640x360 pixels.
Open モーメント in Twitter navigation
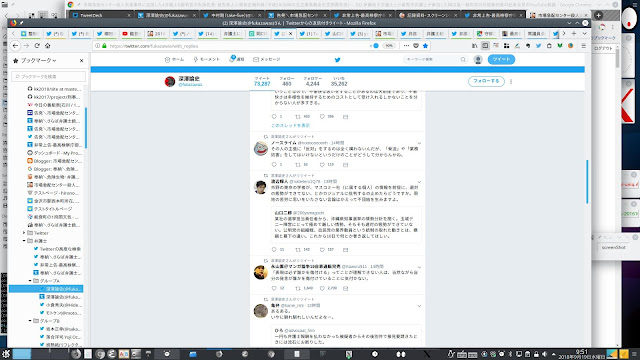pyautogui.click(x=207, y=60)
